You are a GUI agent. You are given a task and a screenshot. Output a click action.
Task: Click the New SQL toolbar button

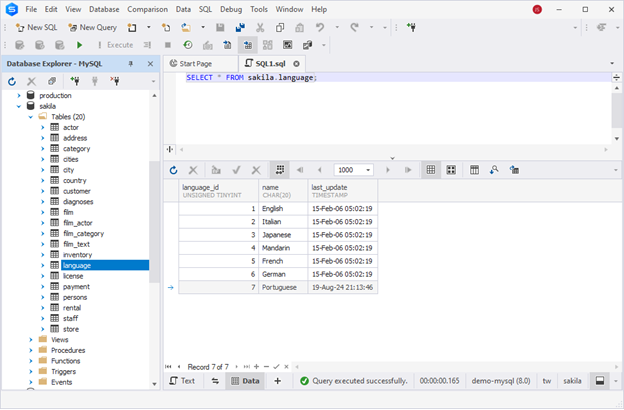click(36, 27)
